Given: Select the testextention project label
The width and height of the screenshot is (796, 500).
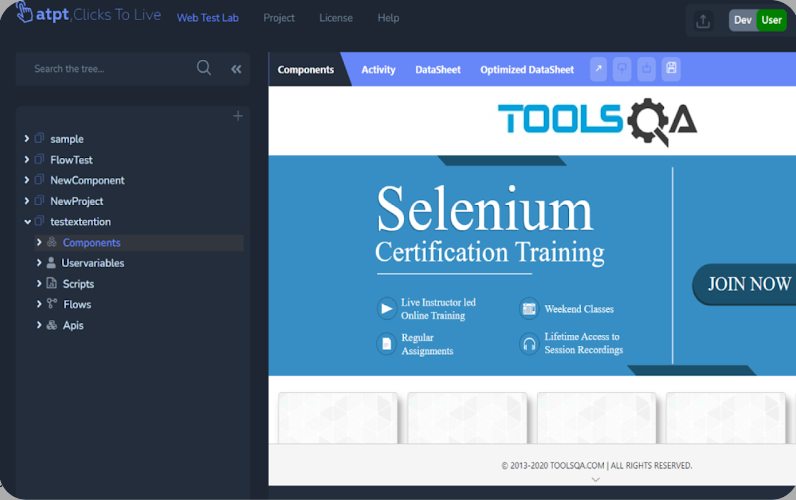Looking at the screenshot, I should coord(80,222).
